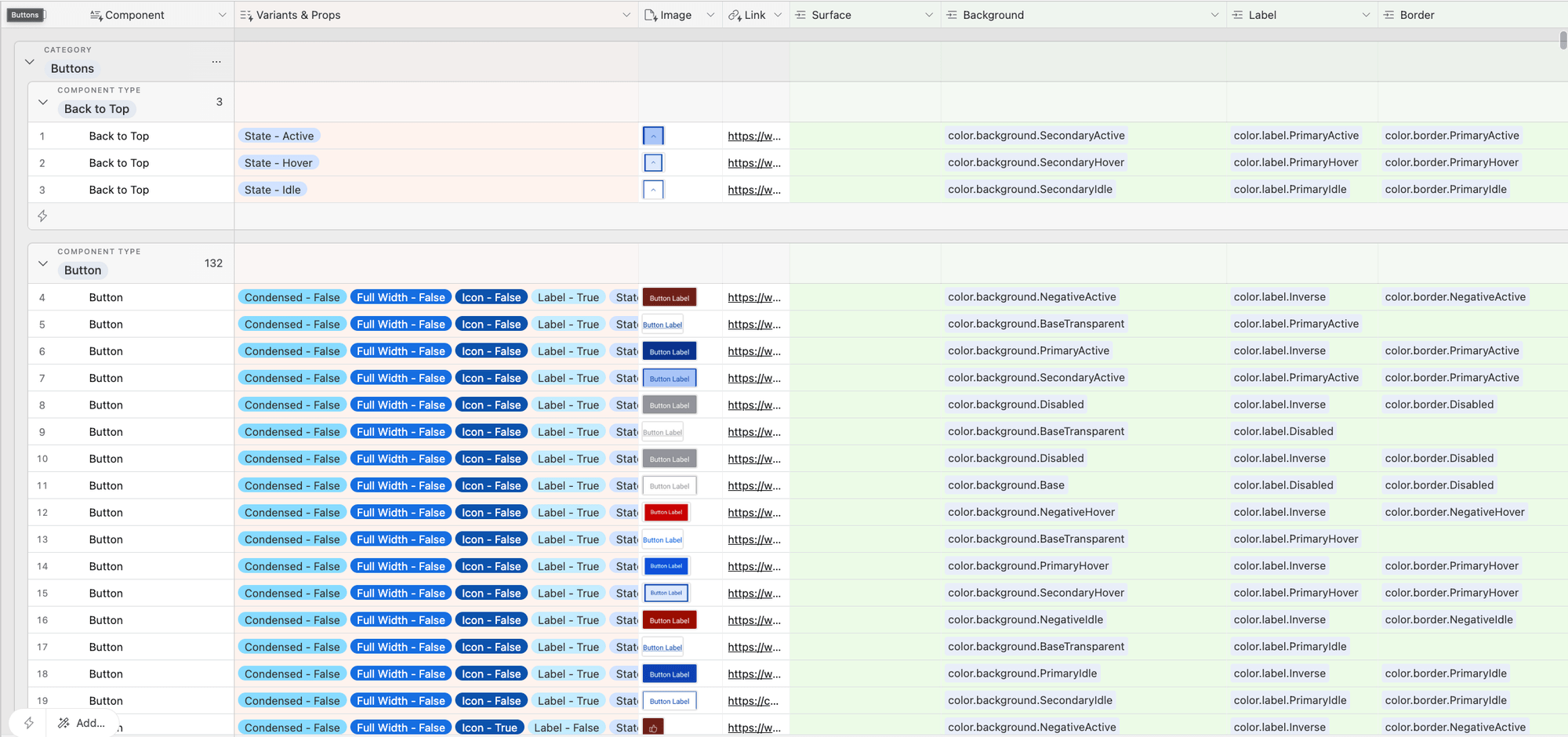Click the Border column lookup icon
1568x737 pixels.
(x=1388, y=15)
